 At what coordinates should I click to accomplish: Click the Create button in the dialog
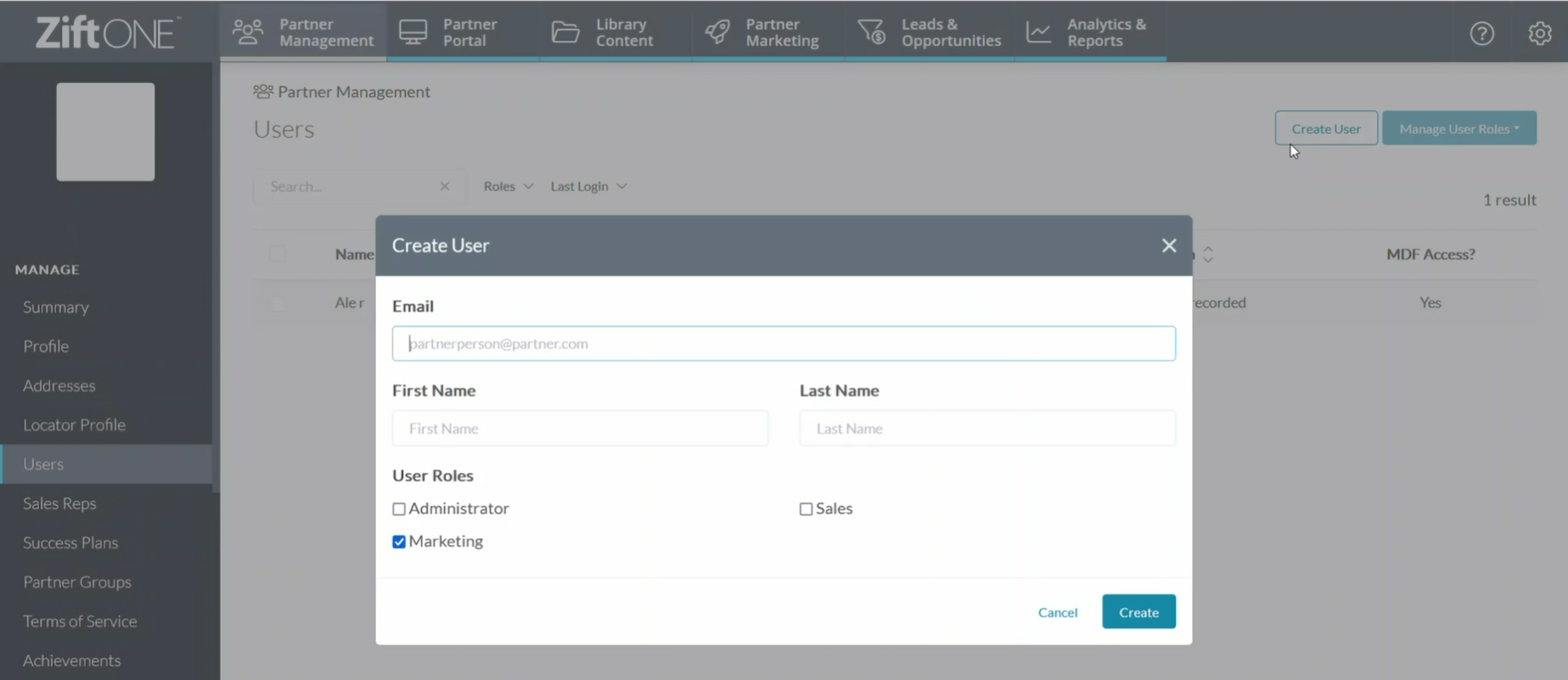[x=1138, y=612]
